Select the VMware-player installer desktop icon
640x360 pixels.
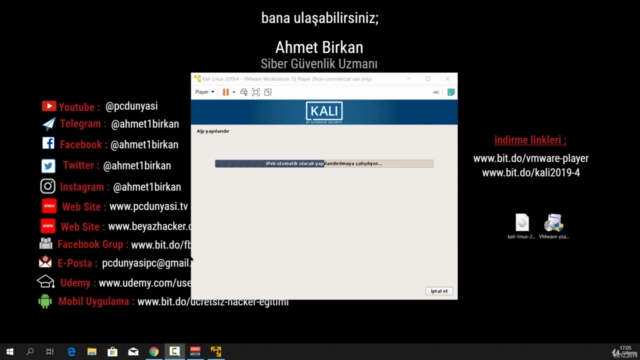pyautogui.click(x=553, y=226)
